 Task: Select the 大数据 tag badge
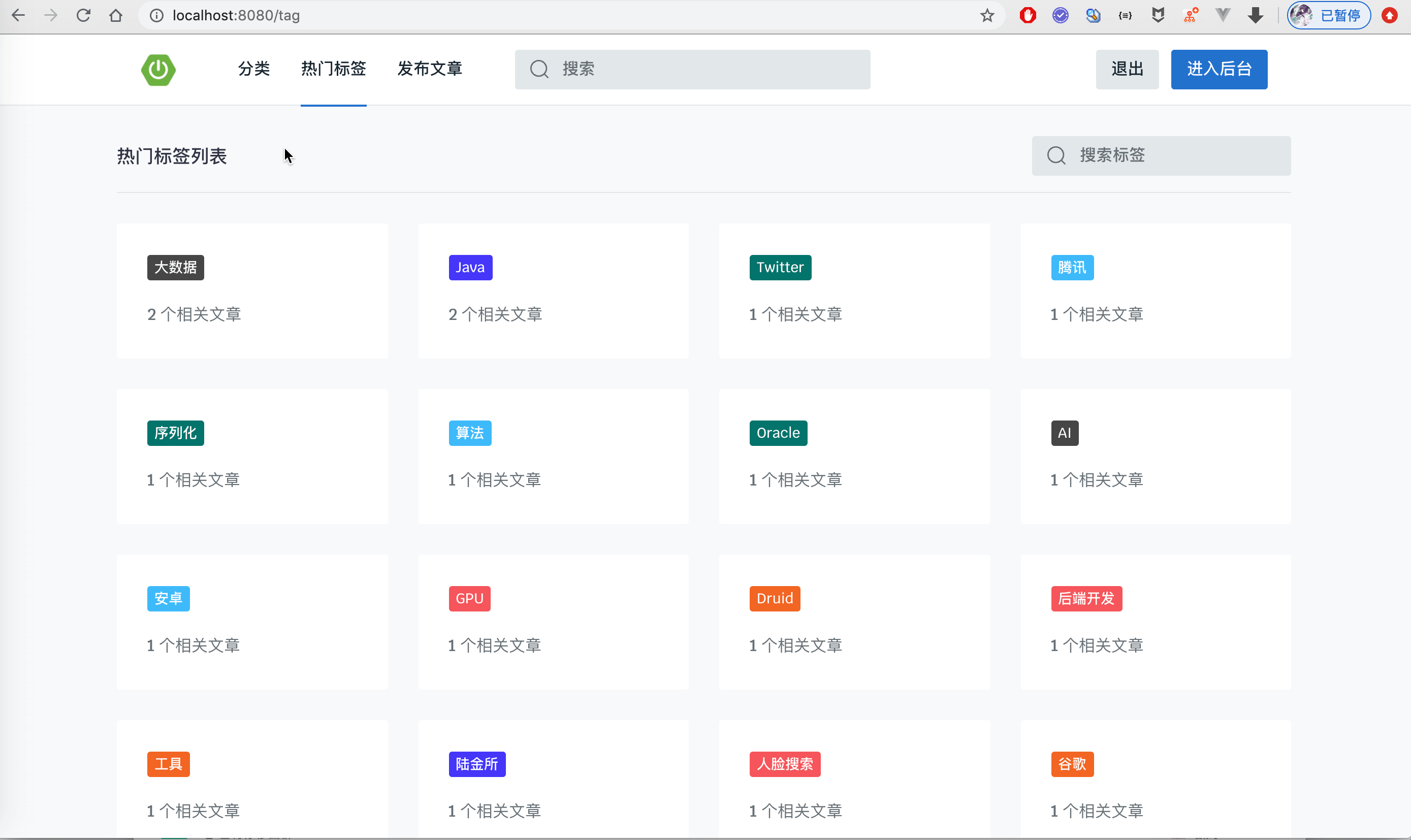point(175,267)
